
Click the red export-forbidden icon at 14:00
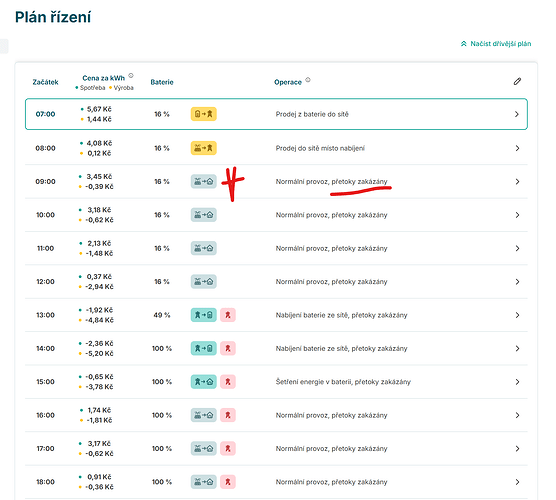coord(228,348)
